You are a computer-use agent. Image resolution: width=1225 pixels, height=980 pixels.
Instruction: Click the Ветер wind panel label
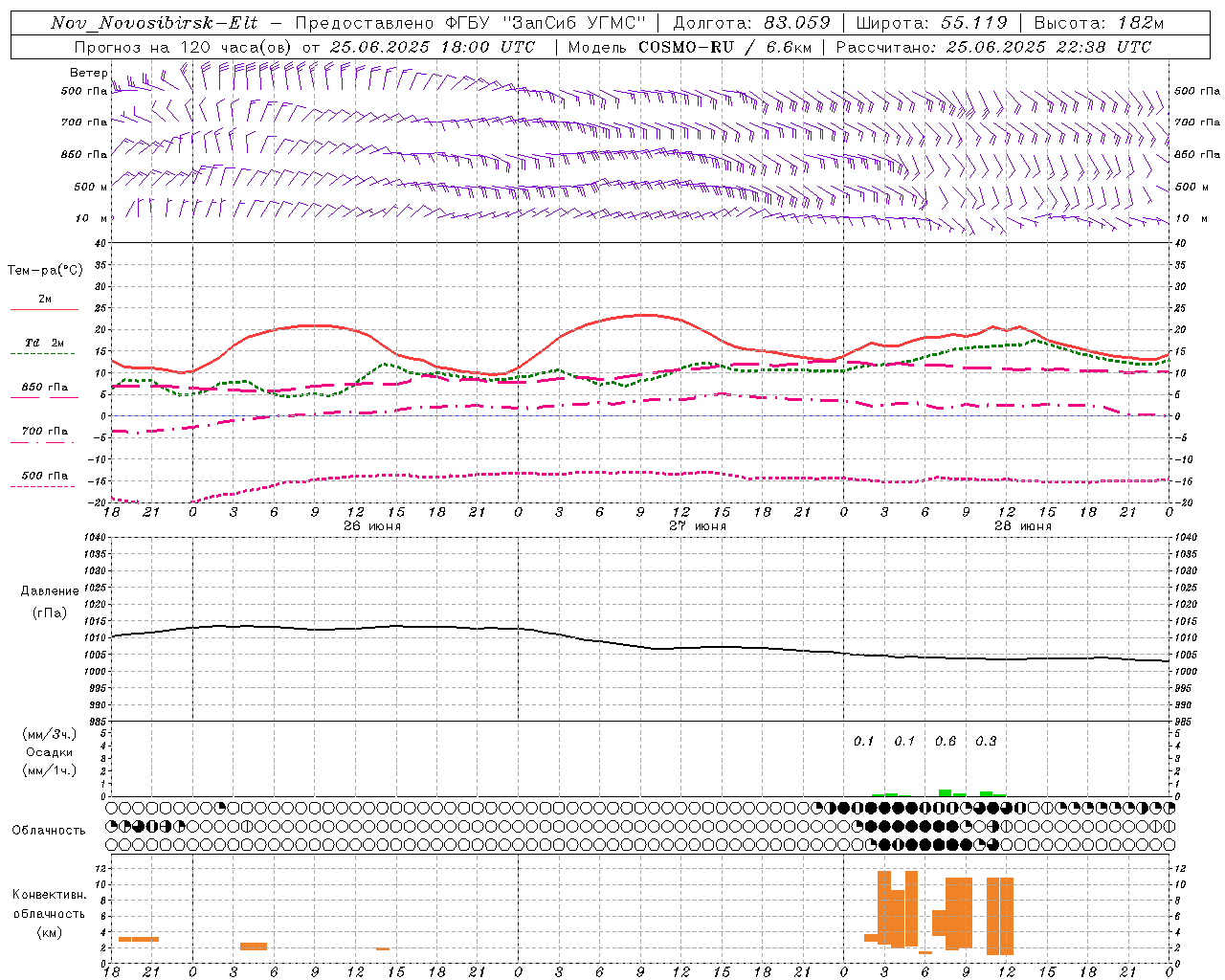point(88,73)
